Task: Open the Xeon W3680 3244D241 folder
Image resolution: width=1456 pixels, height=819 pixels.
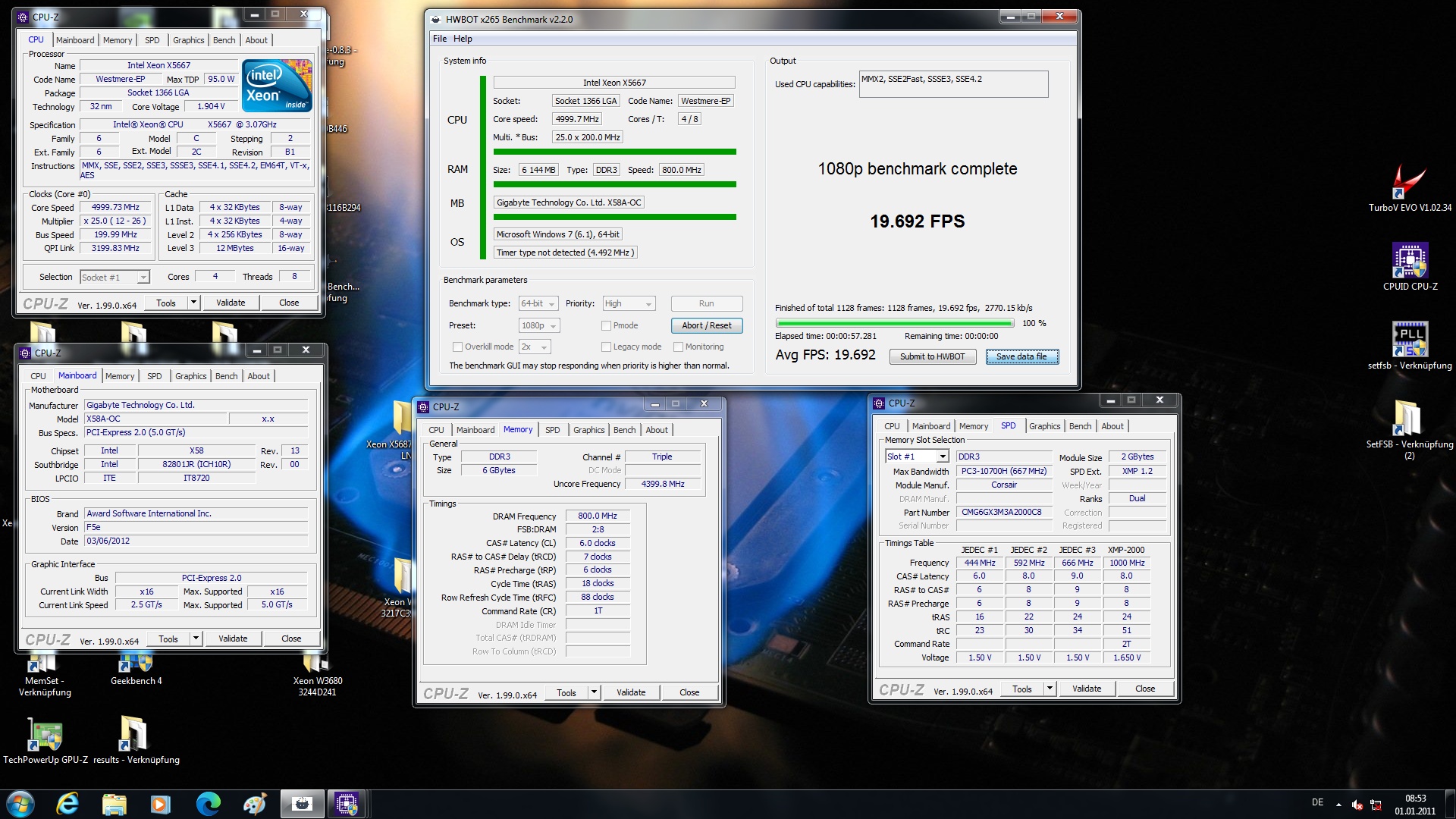Action: (x=317, y=673)
